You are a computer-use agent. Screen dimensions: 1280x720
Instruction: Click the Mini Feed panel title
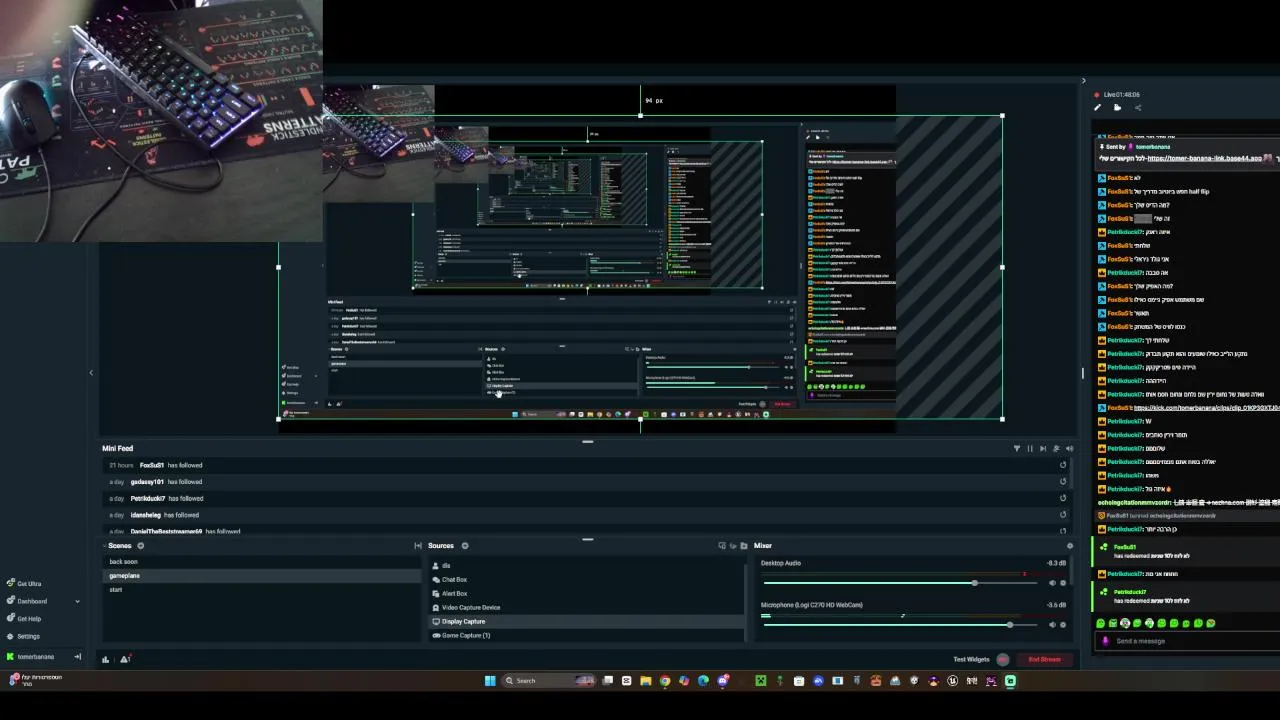point(117,449)
